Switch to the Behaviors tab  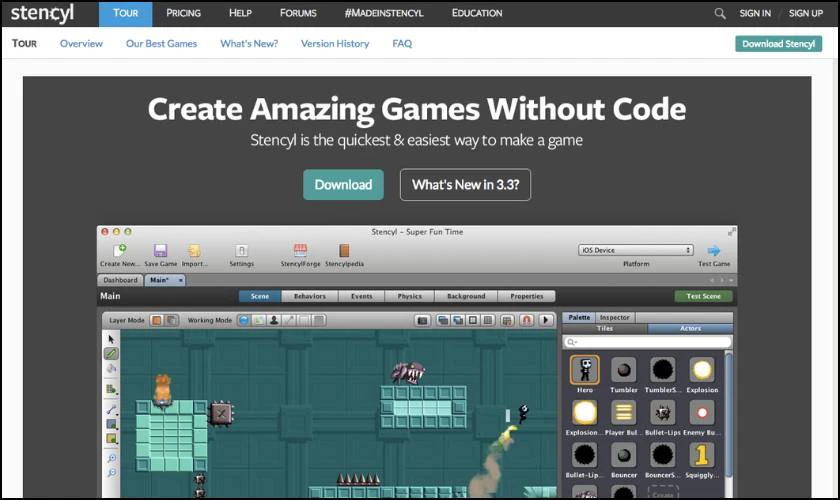(310, 296)
